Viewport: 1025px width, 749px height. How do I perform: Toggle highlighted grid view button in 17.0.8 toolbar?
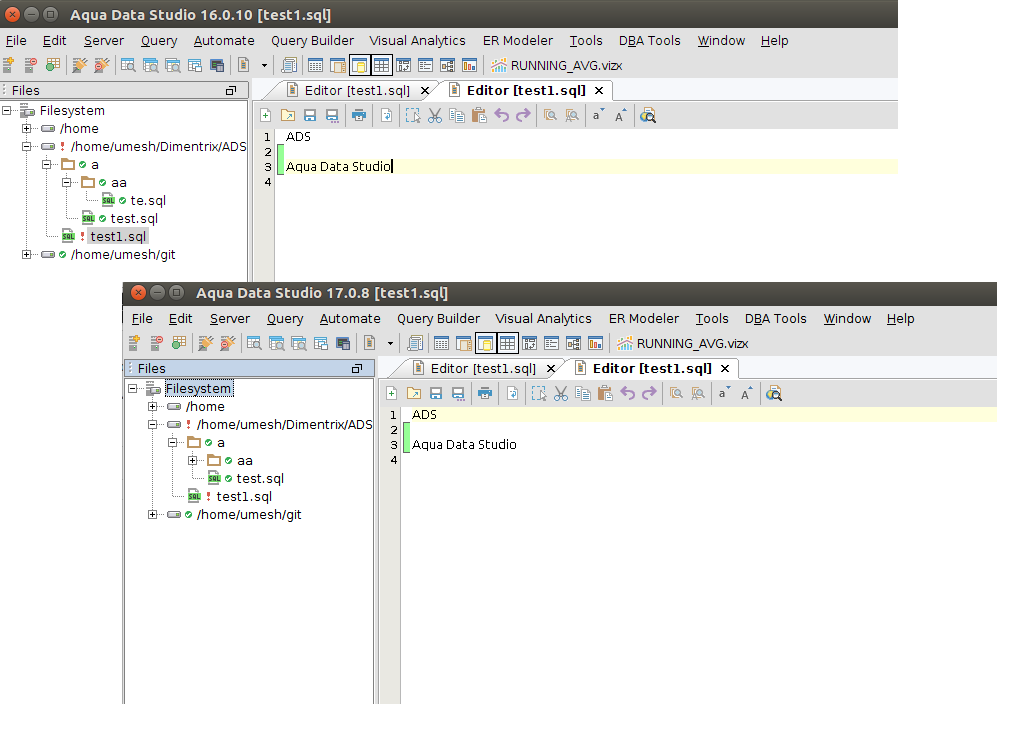[507, 343]
